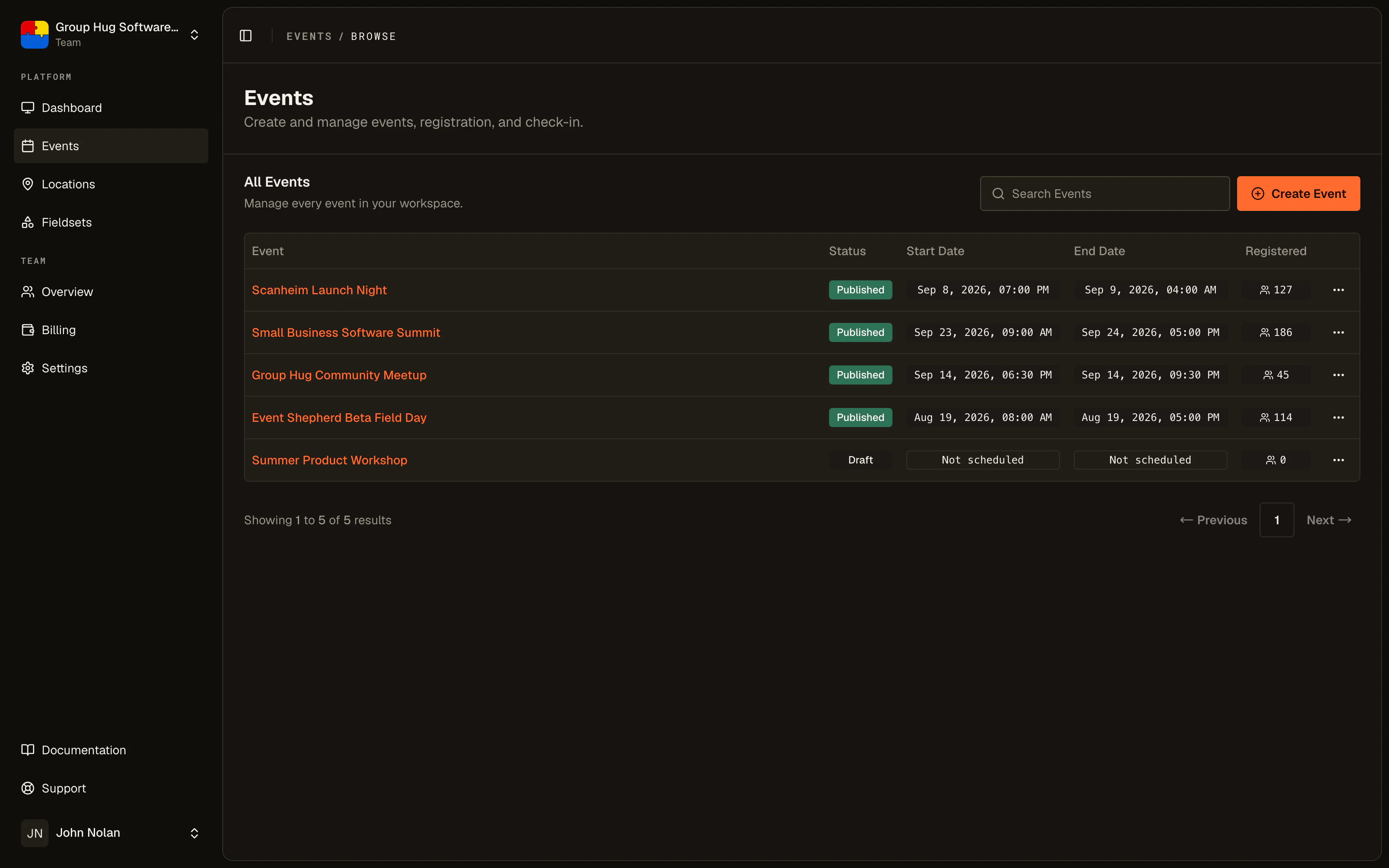This screenshot has height=868, width=1389.
Task: Click the BROWSE breadcrumb text
Action: 373,36
